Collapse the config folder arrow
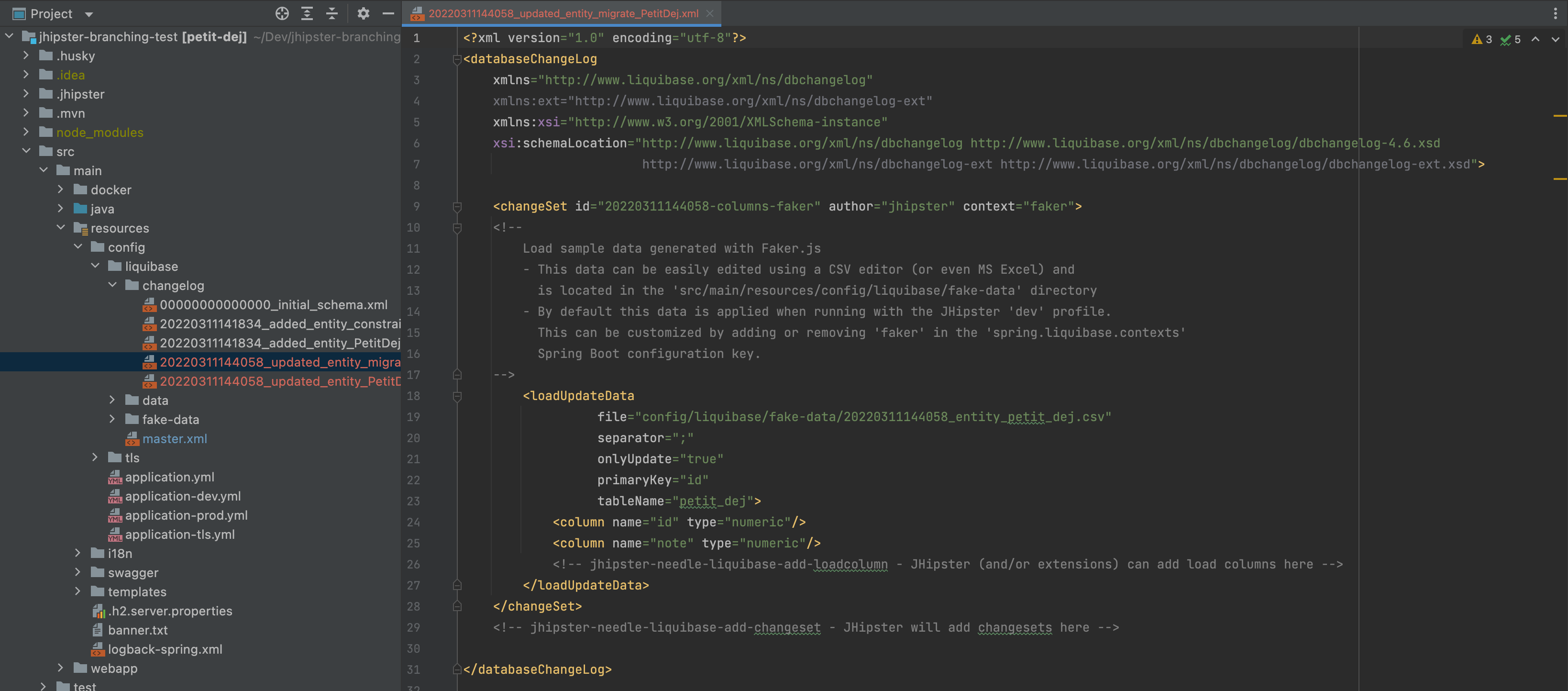 click(78, 246)
